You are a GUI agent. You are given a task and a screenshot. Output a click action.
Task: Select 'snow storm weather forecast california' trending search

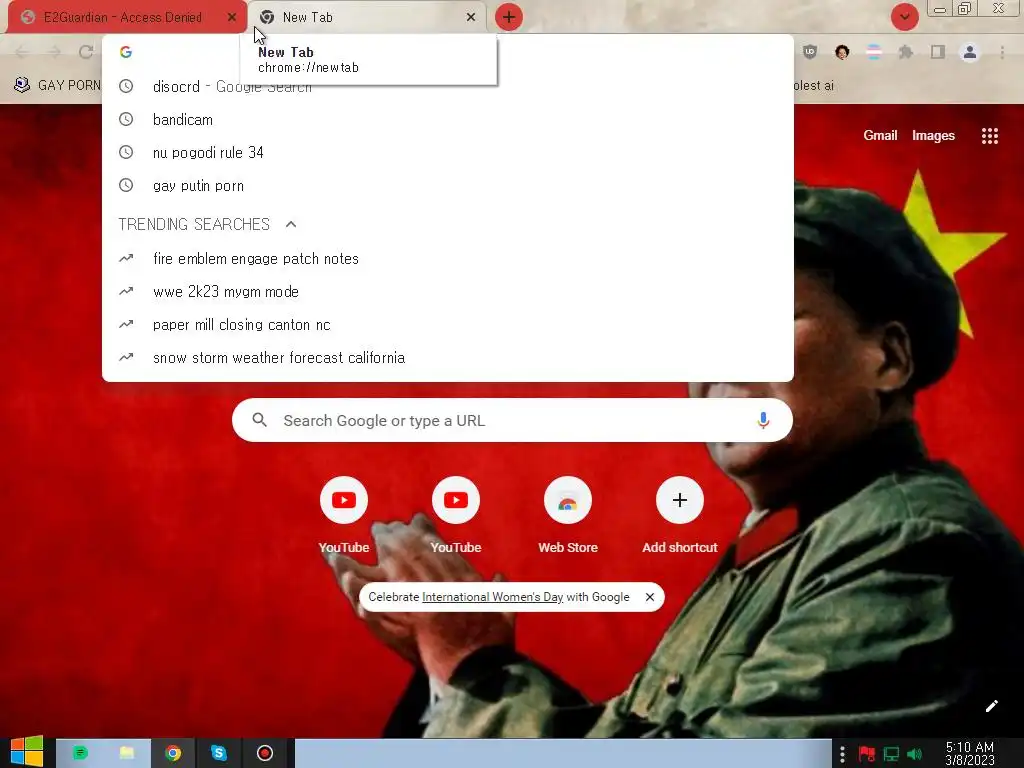point(448,358)
